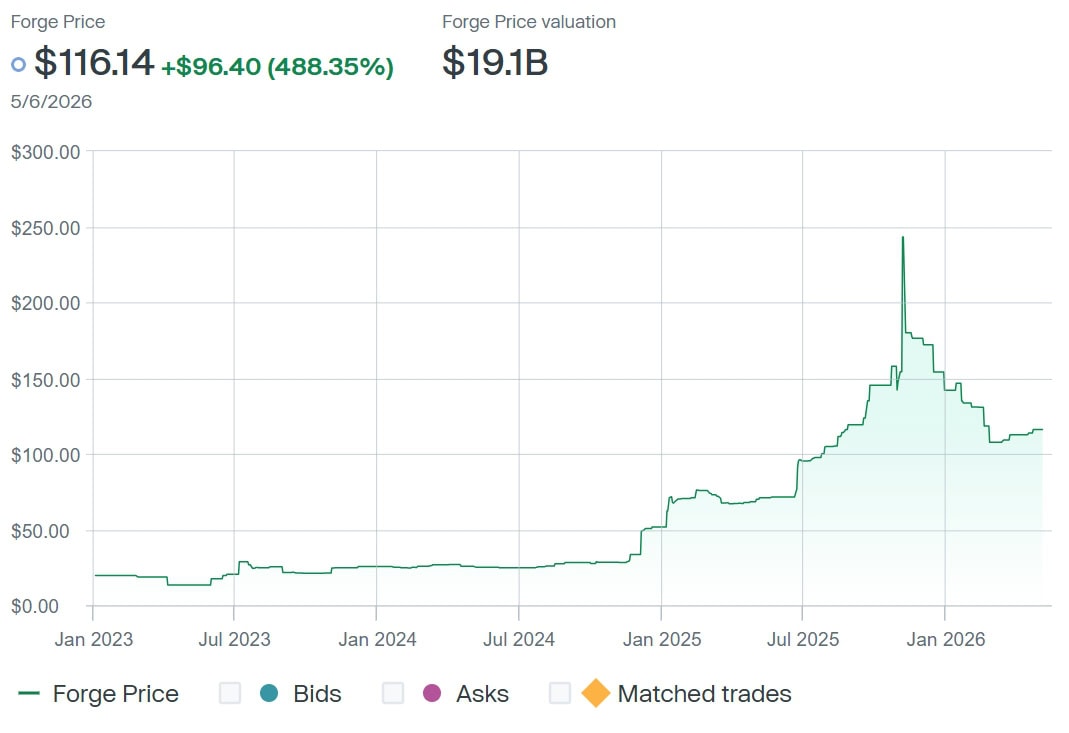Click the blue circle beside $116.14
Screen dimensions: 1069x733
(x=18, y=65)
